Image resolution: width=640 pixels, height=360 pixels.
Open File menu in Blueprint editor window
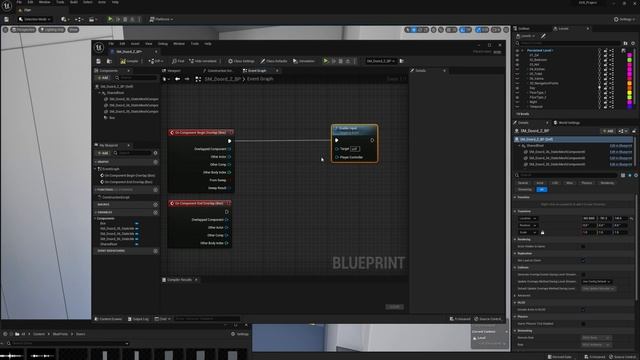pyautogui.click(x=111, y=44)
